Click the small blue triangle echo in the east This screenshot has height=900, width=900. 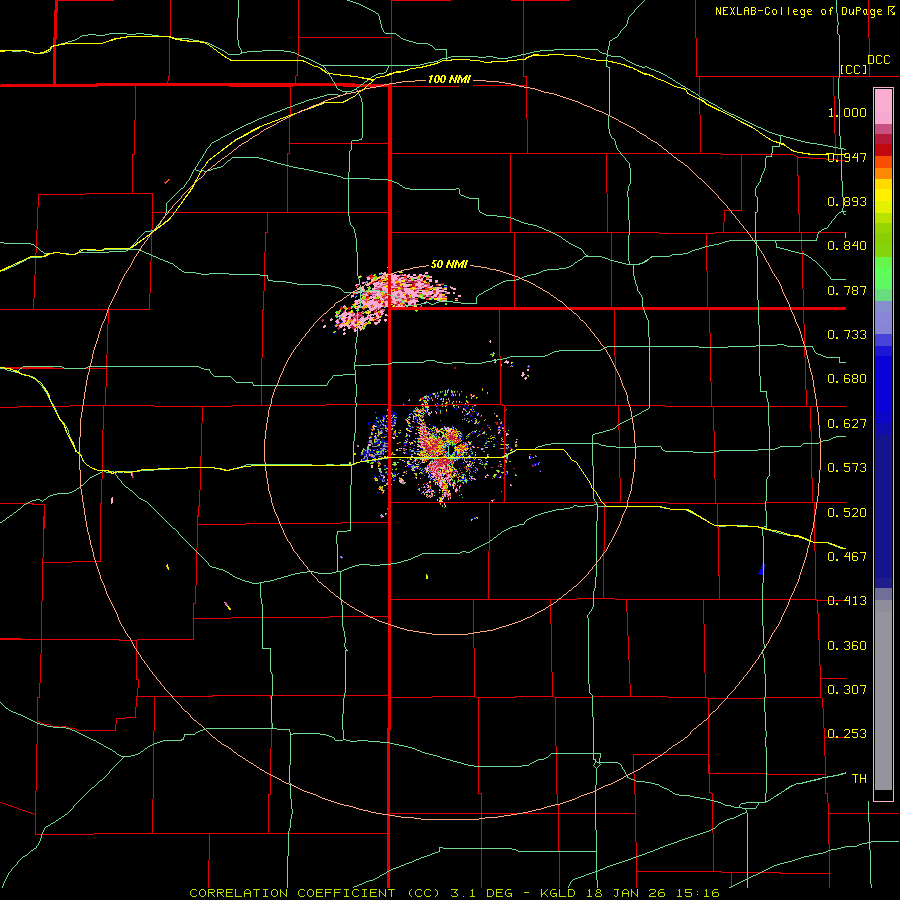(762, 570)
